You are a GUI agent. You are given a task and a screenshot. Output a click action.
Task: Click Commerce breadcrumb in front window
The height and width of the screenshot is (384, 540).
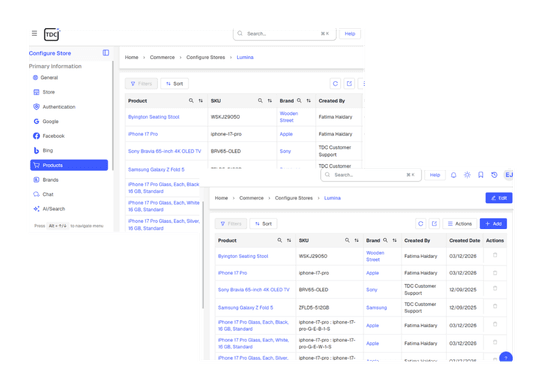pyautogui.click(x=251, y=198)
